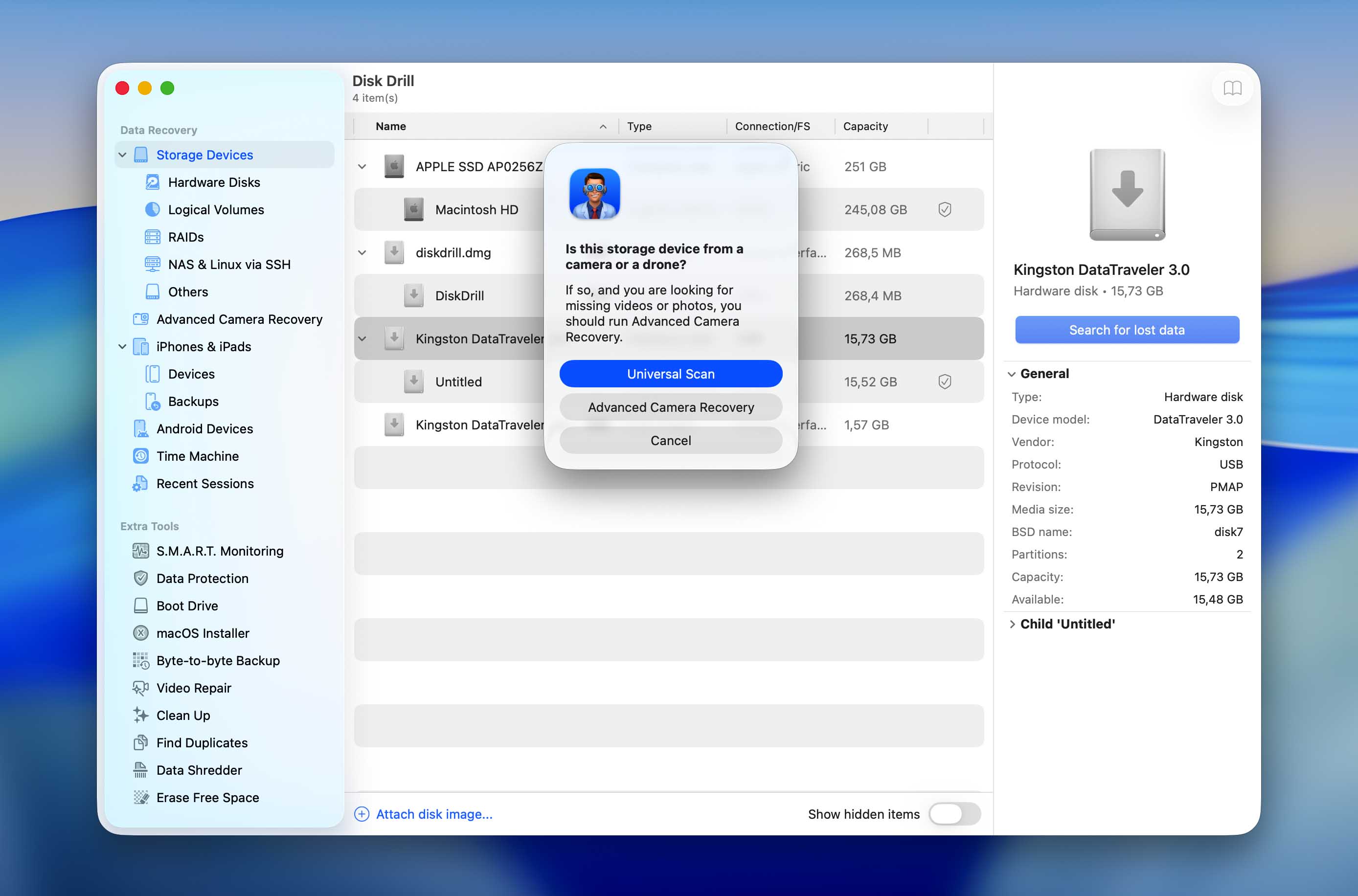This screenshot has width=1358, height=896.
Task: Click the Logical Volumes pie icon
Action: (x=152, y=210)
